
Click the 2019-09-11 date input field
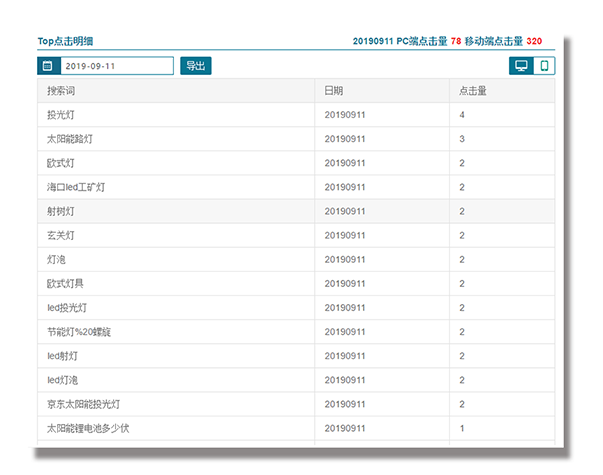[x=116, y=66]
